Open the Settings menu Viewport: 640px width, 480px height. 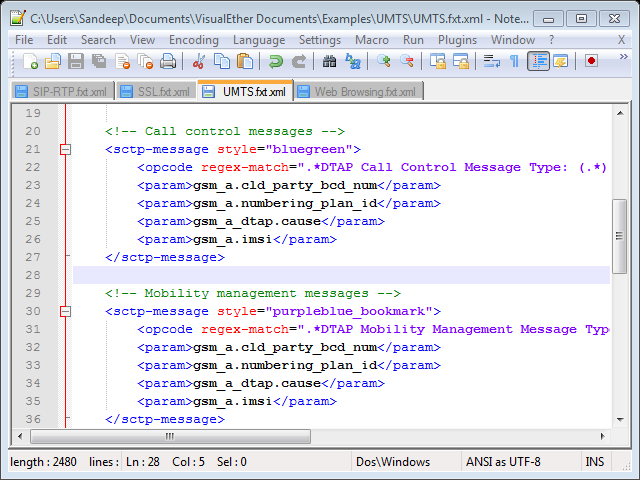pyautogui.click(x=320, y=40)
